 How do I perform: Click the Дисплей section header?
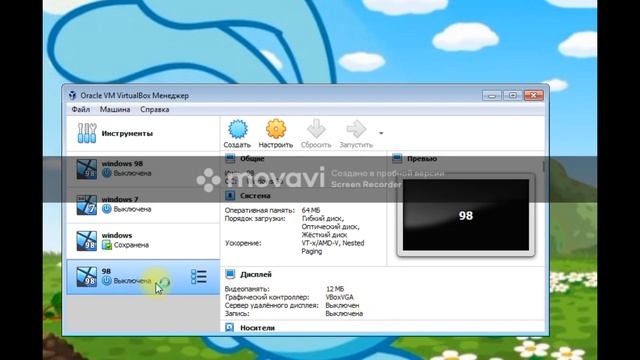[x=256, y=274]
